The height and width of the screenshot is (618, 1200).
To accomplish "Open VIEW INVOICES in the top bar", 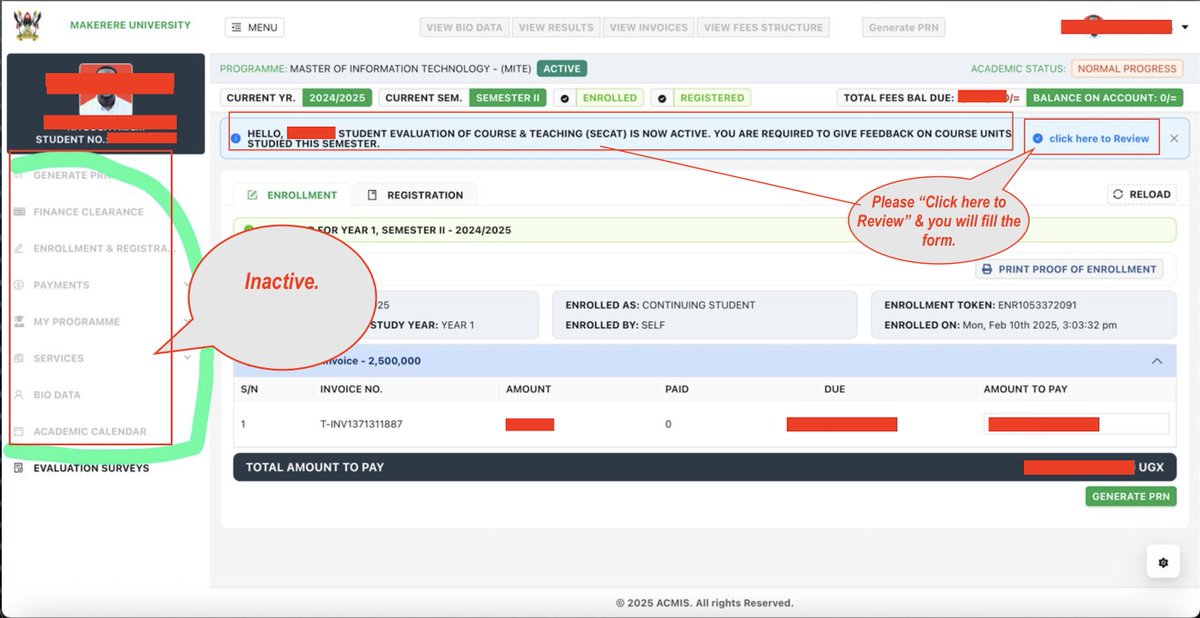I will pyautogui.click(x=649, y=28).
